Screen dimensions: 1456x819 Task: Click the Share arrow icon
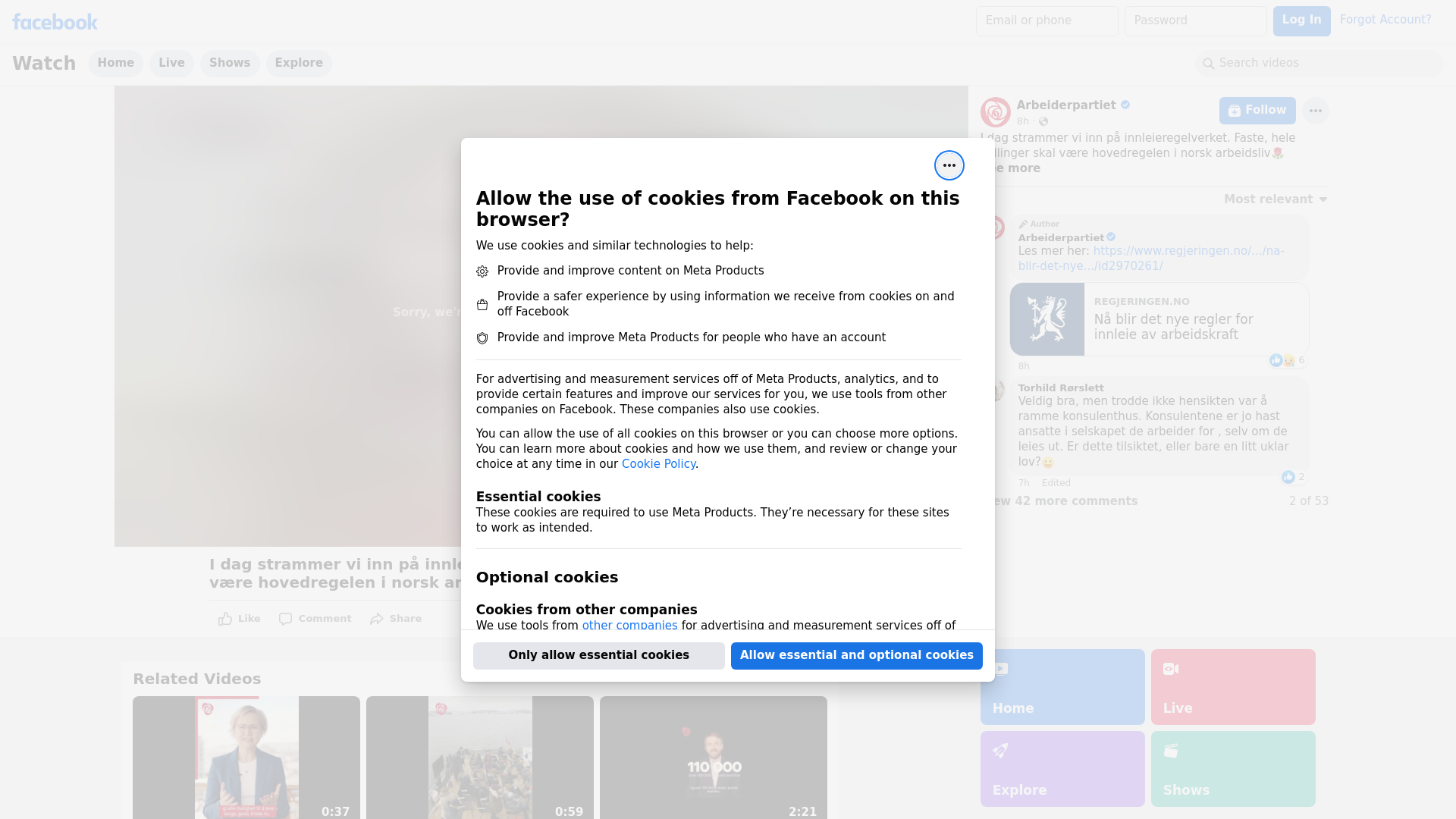[x=377, y=619]
